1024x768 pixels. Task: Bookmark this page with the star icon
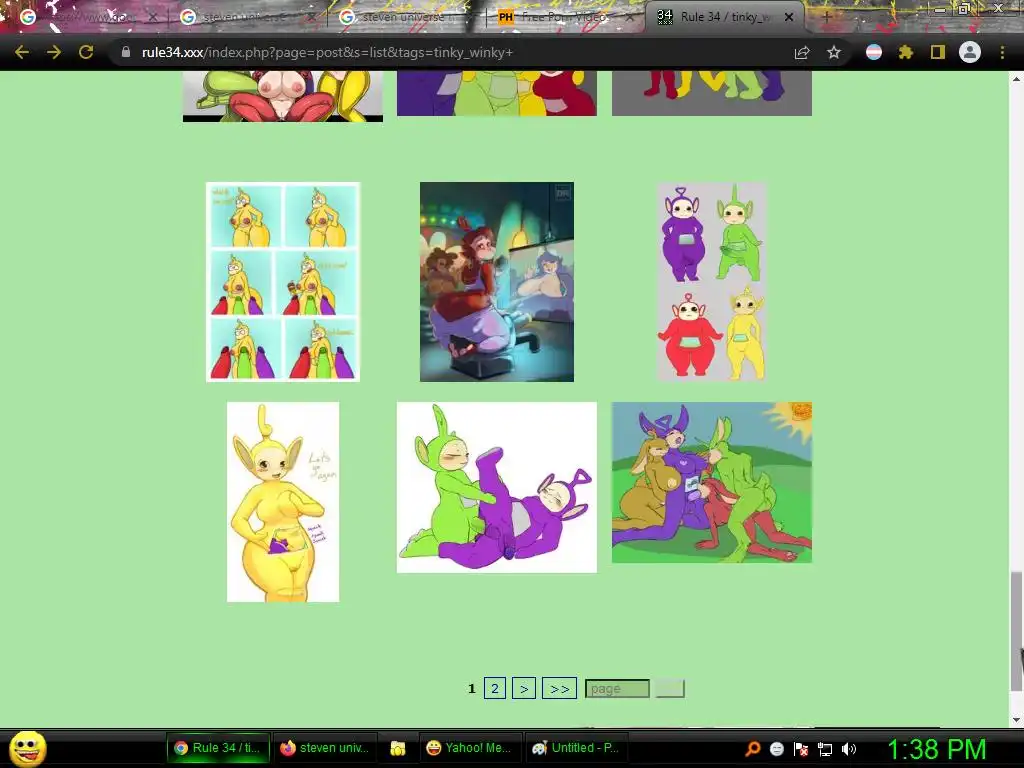coord(834,52)
